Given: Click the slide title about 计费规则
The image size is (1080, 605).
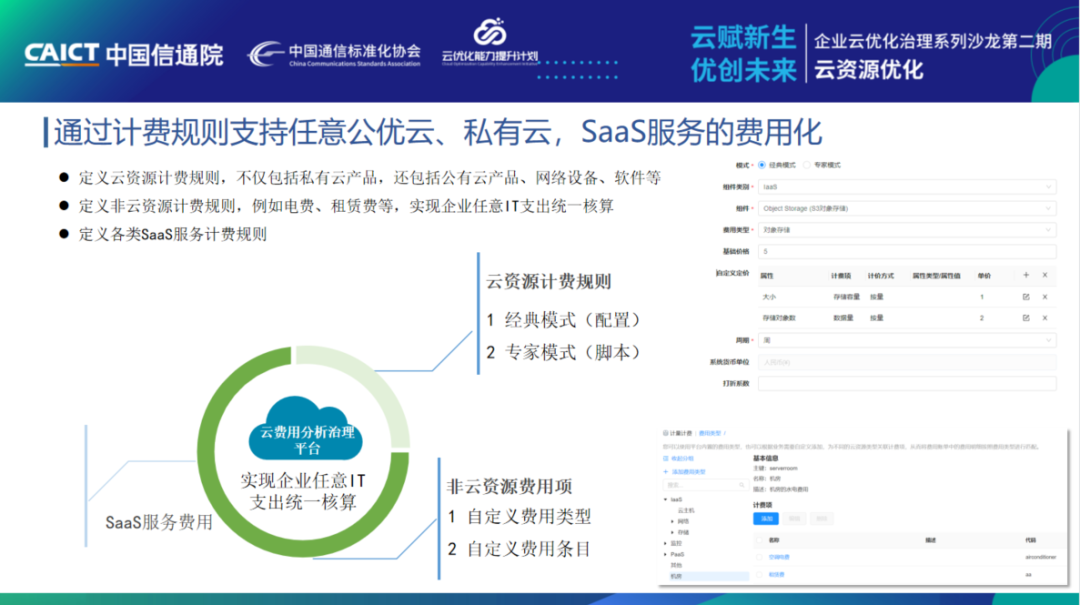Looking at the screenshot, I should [x=437, y=132].
